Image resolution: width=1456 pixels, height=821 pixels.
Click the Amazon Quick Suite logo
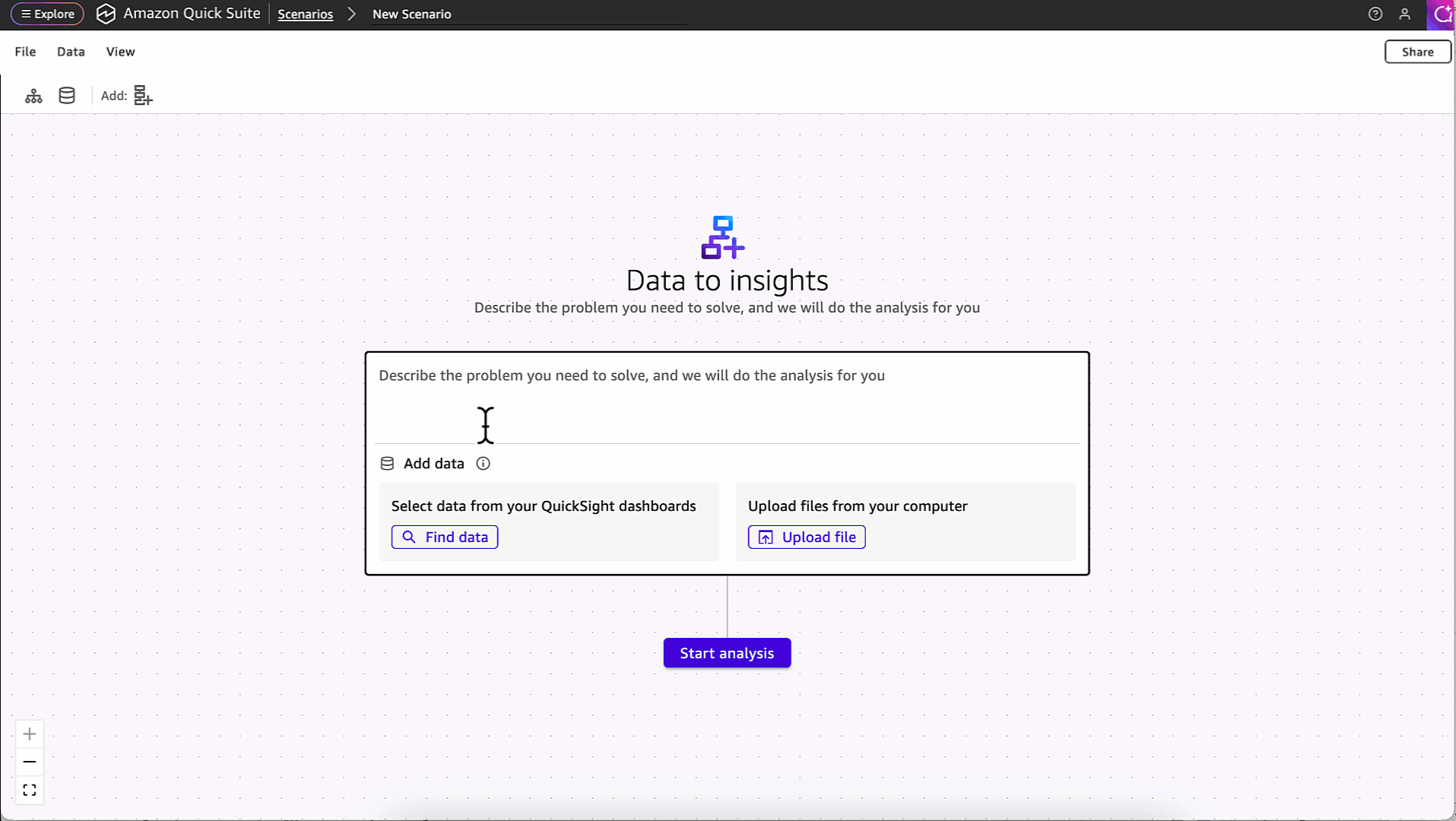click(x=106, y=14)
